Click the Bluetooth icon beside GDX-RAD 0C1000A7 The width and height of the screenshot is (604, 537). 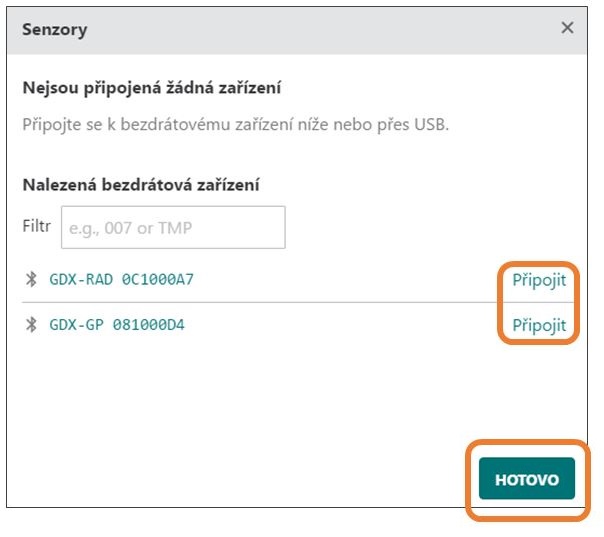click(x=31, y=279)
